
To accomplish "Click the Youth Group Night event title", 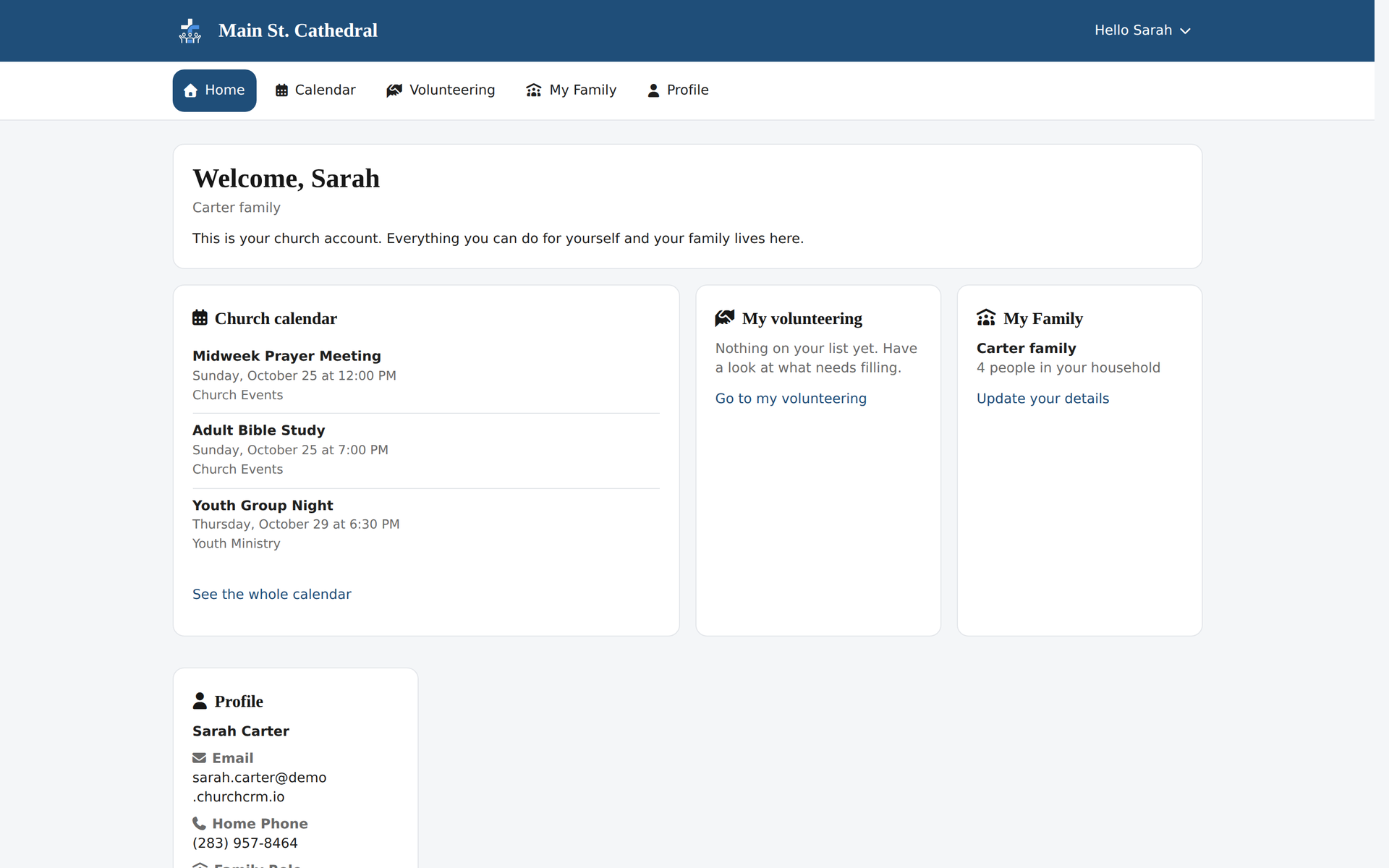I will [x=263, y=505].
